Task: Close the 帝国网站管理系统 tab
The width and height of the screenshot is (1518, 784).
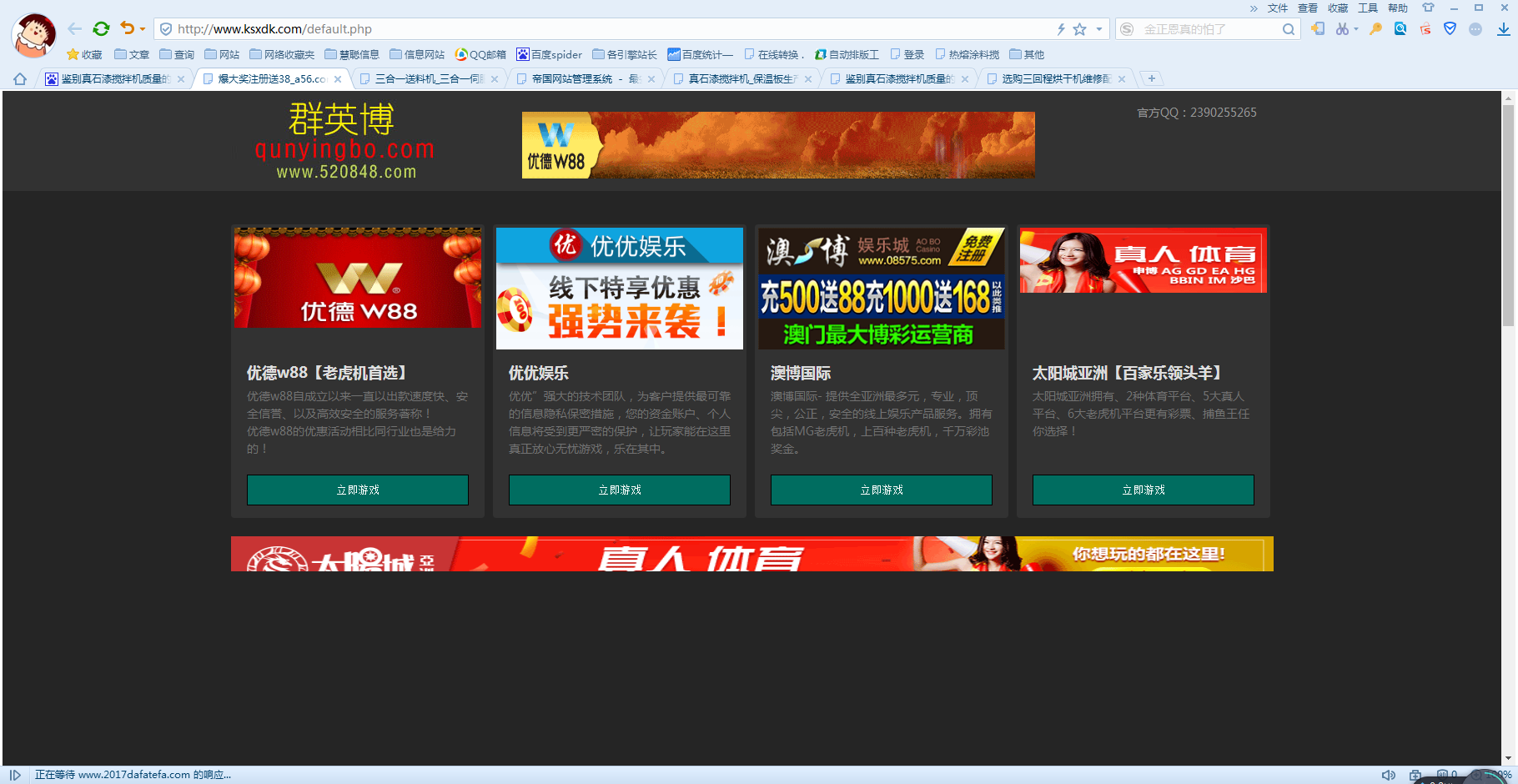Action: click(651, 79)
